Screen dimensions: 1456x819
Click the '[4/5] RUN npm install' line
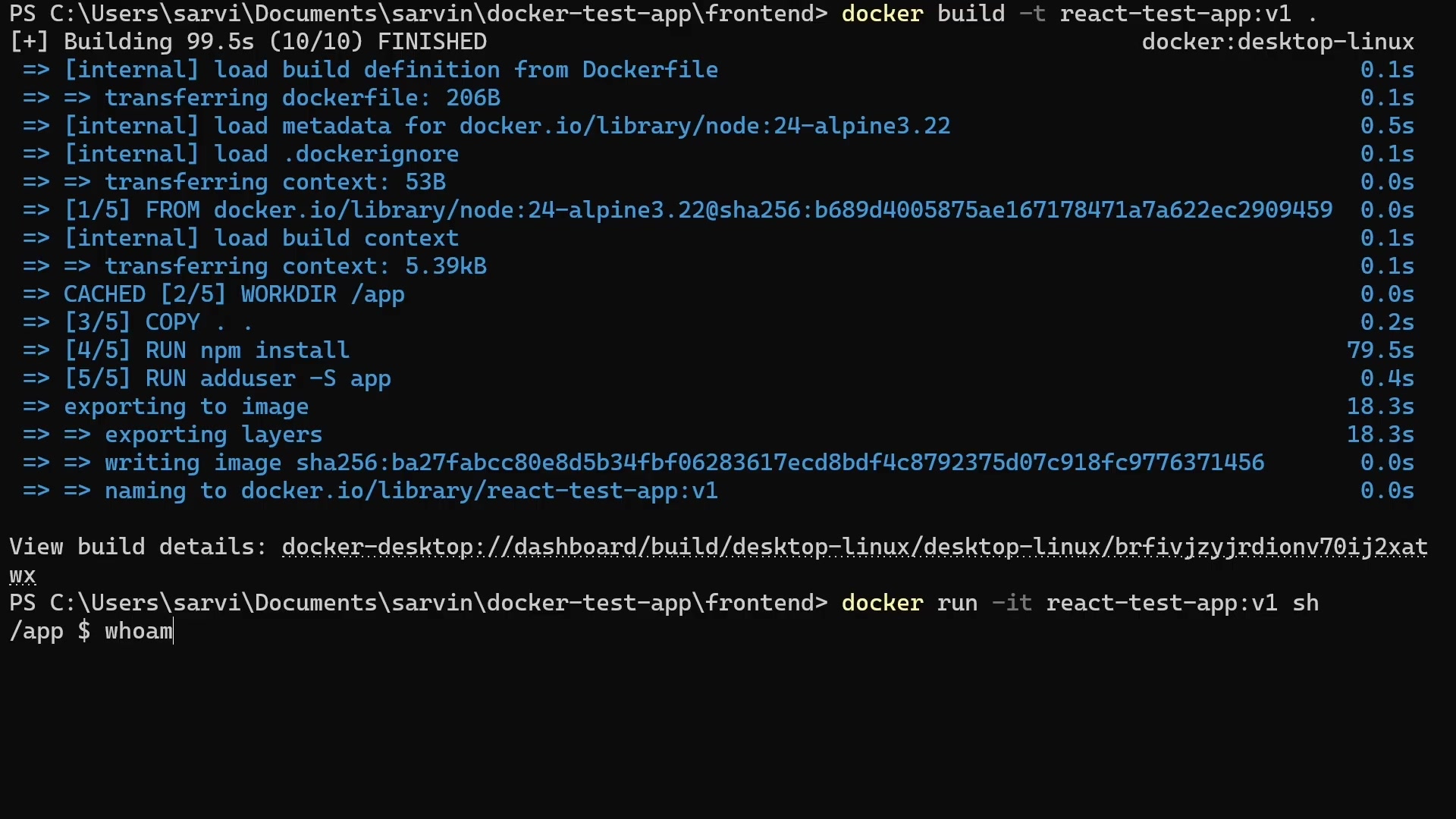click(x=186, y=350)
